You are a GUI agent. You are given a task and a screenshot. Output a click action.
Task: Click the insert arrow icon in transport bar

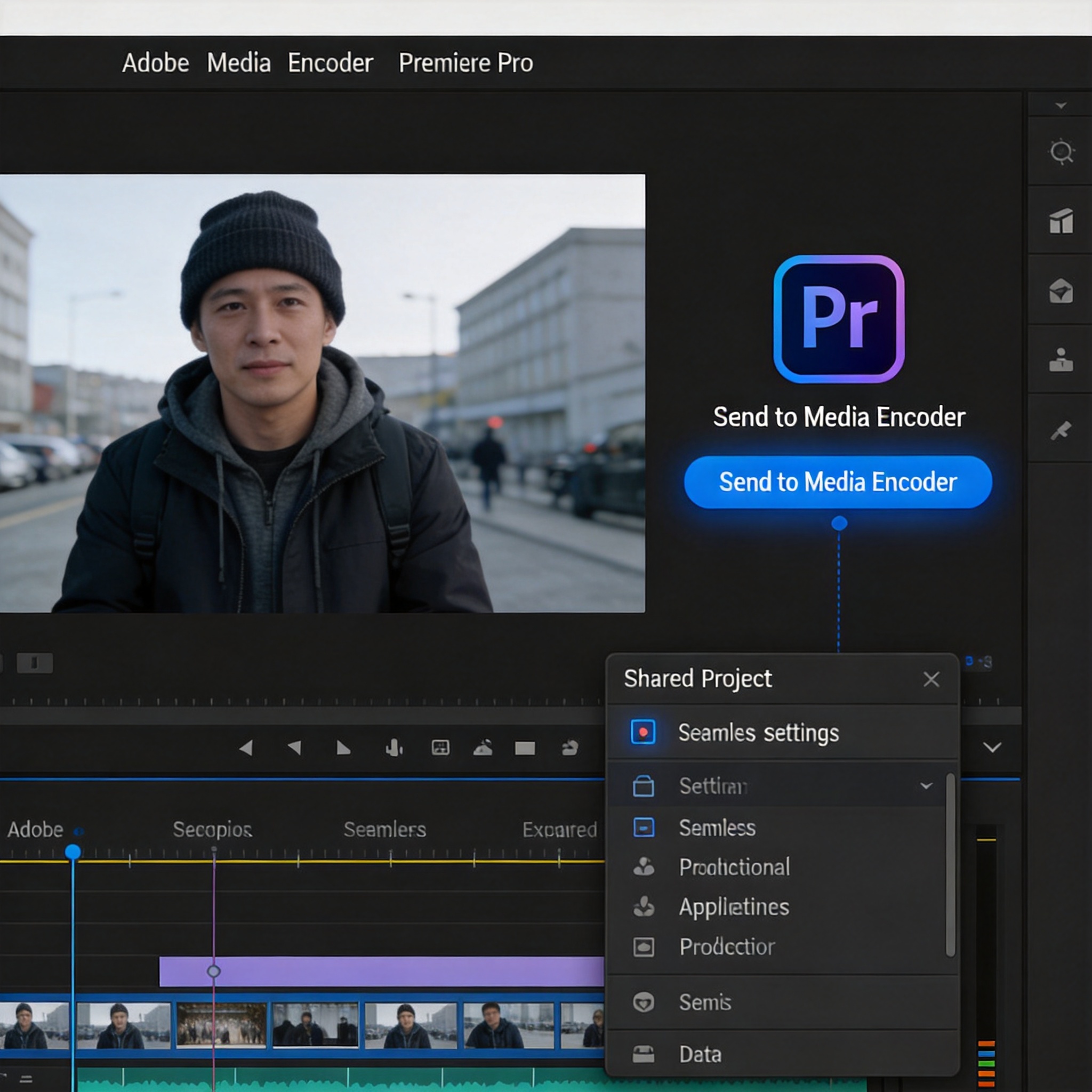(x=570, y=748)
